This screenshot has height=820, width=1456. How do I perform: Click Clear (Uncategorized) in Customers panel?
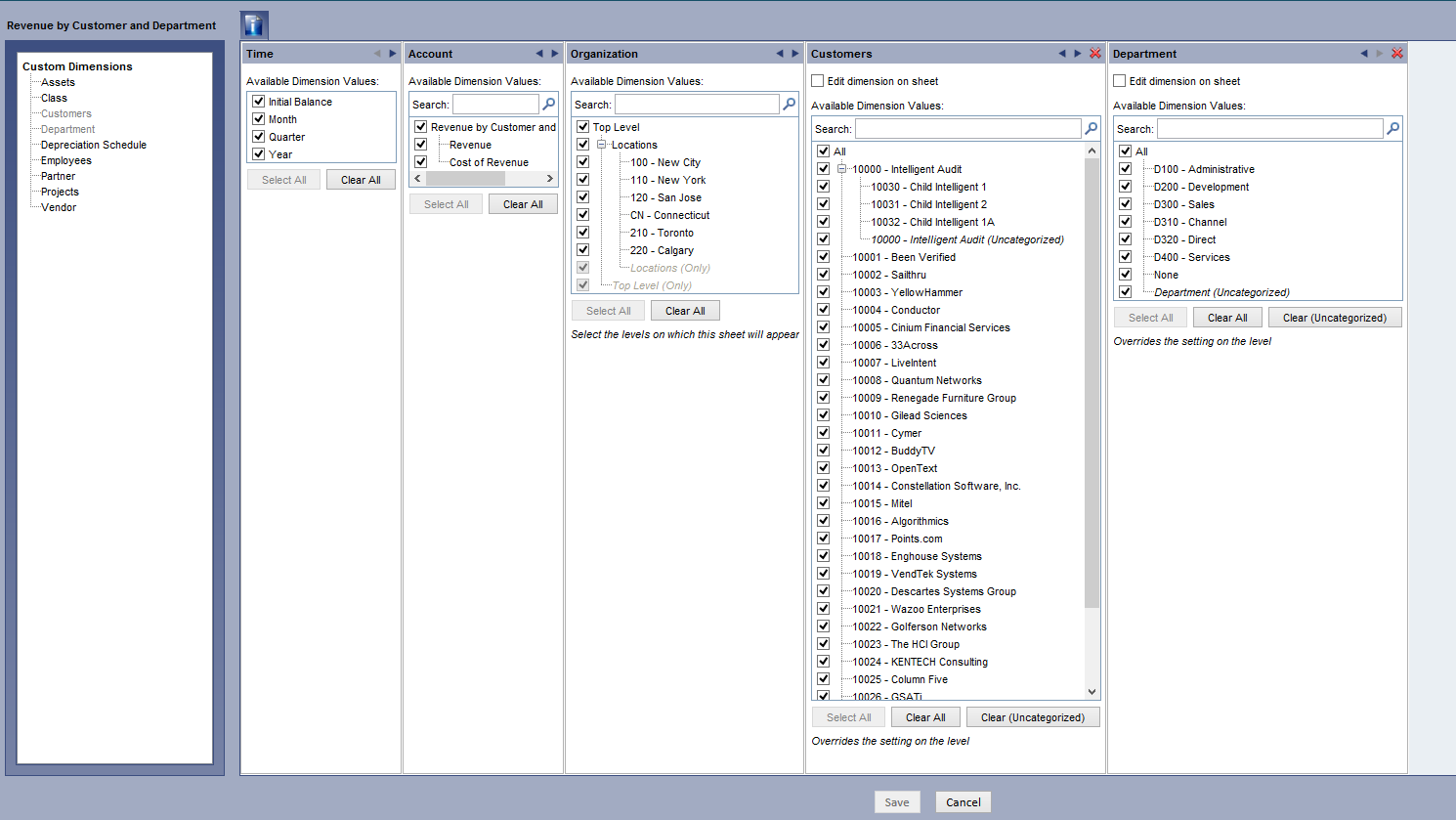[x=1033, y=717]
